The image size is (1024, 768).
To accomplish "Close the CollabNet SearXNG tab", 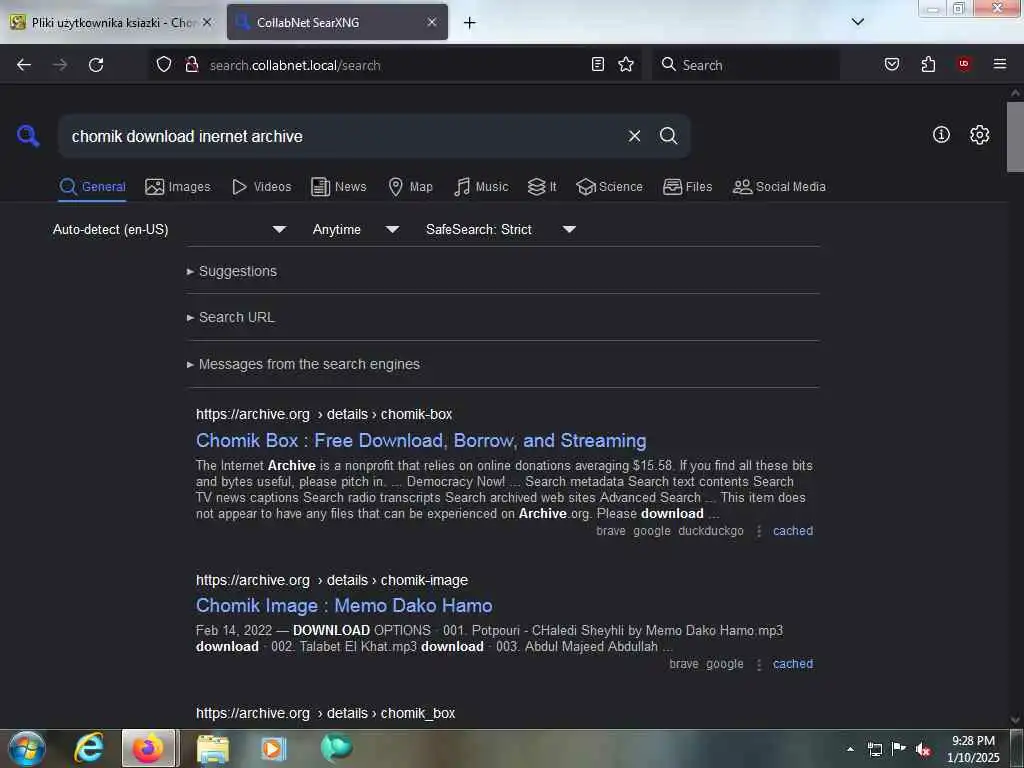I will point(432,22).
